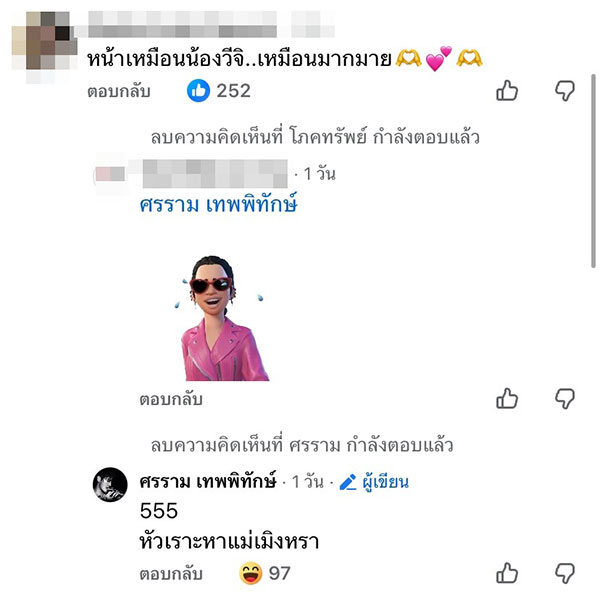Screen dimensions: 600x600
Task: Thumbs up the avatar sticker reply
Action: 507,400
